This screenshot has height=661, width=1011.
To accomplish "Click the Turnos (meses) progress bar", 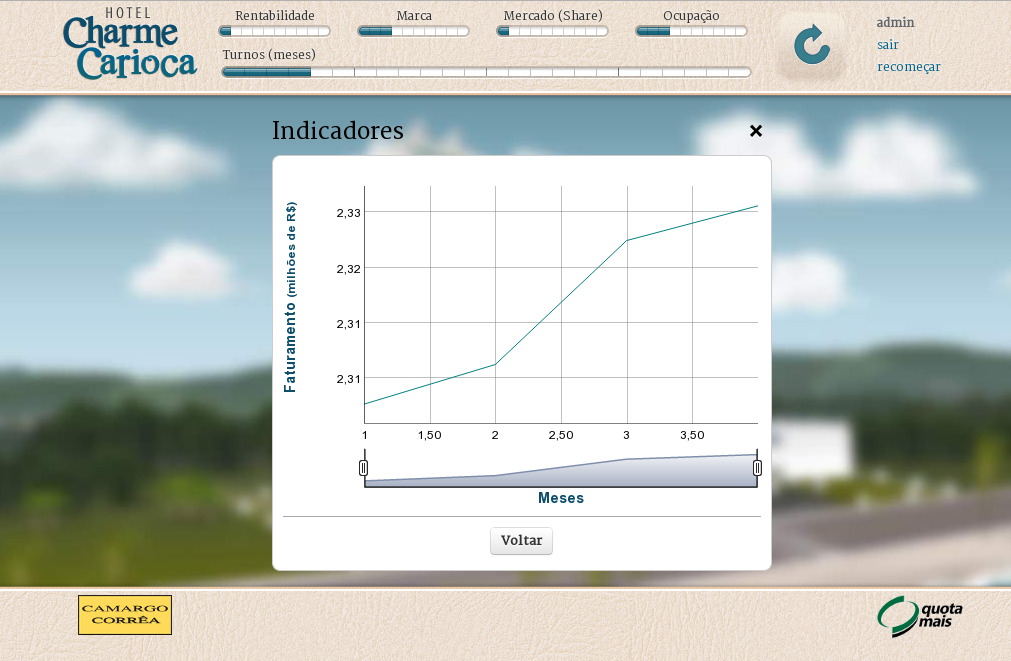I will point(486,72).
